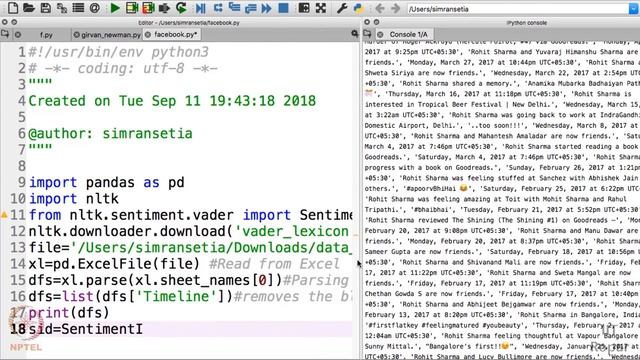Open editor options at tab bar end
Image resolution: width=640 pixels, height=360 pixels.
[x=354, y=34]
